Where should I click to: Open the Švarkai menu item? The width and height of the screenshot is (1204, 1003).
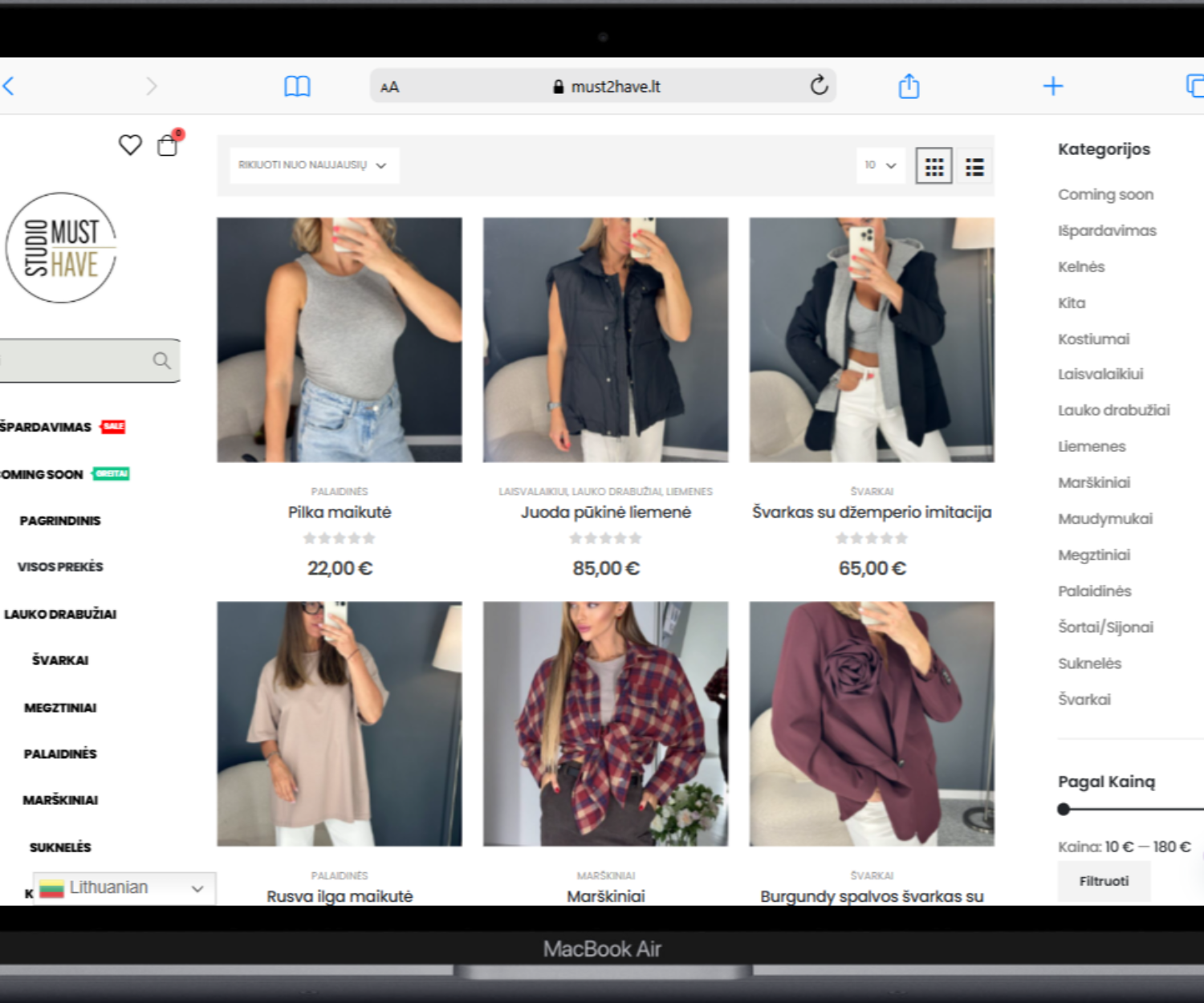click(60, 660)
